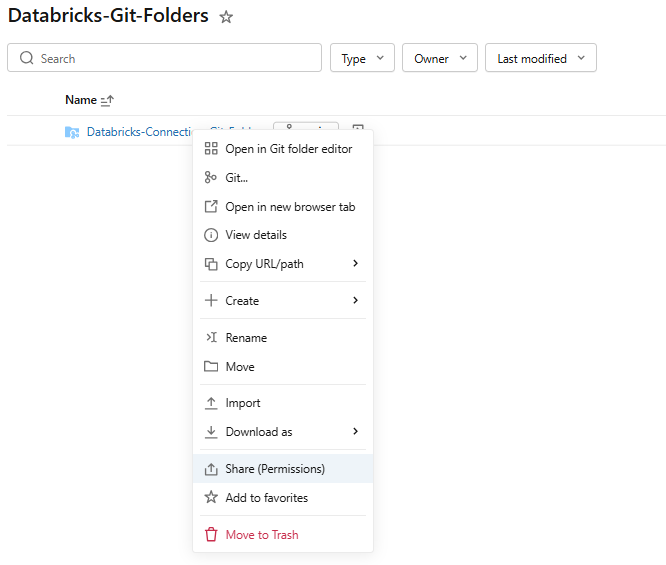
Task: Star the Databricks-Git-Folders title as favorite
Action: (226, 17)
